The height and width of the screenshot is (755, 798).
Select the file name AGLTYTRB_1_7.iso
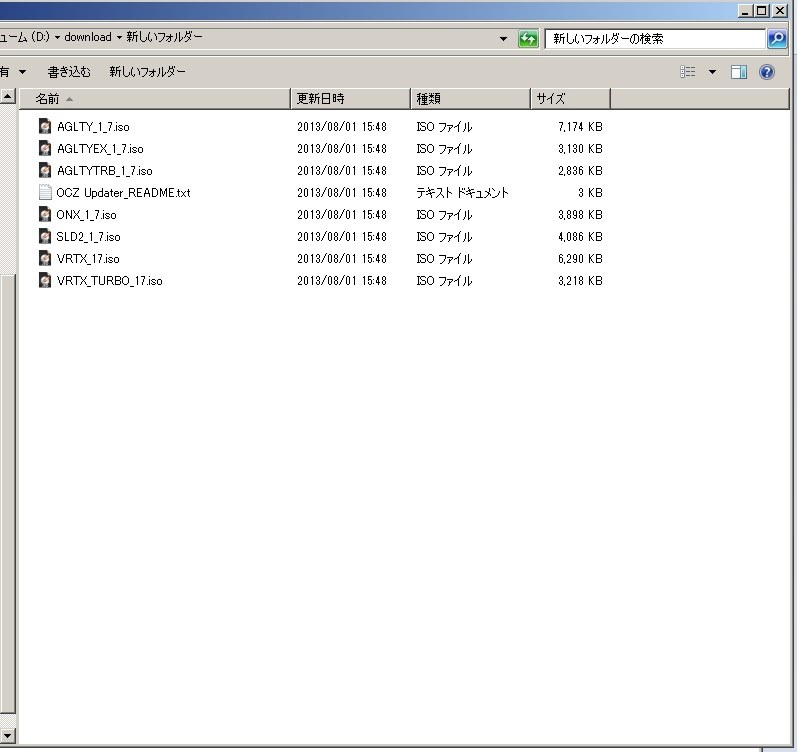click(x=105, y=170)
